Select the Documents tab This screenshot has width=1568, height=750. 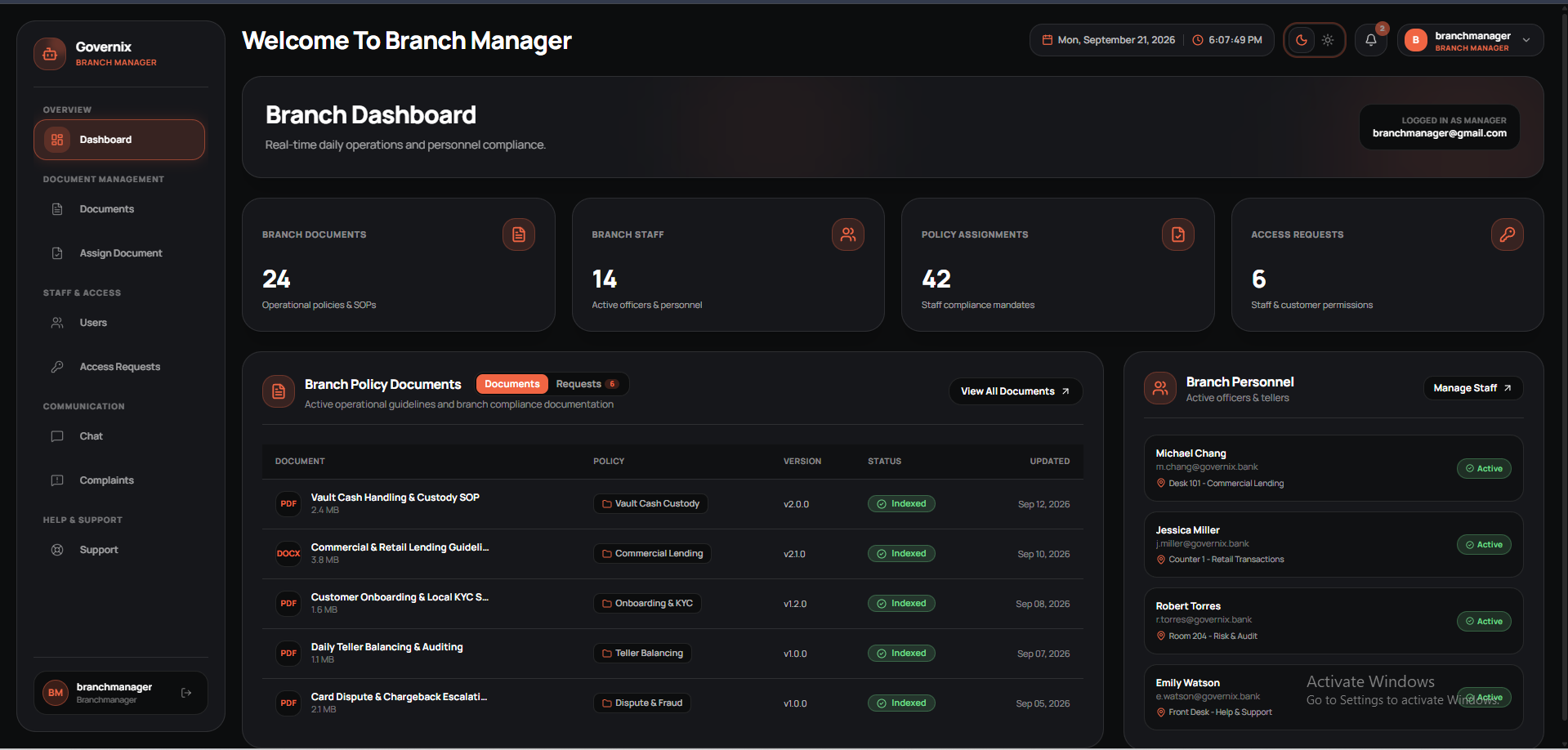pyautogui.click(x=512, y=384)
